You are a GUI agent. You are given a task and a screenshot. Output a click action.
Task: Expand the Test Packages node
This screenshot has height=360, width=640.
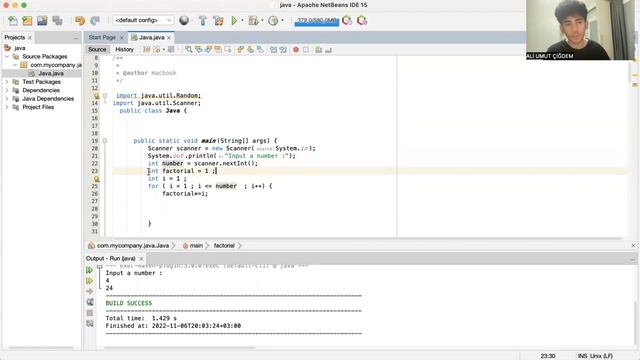7,82
